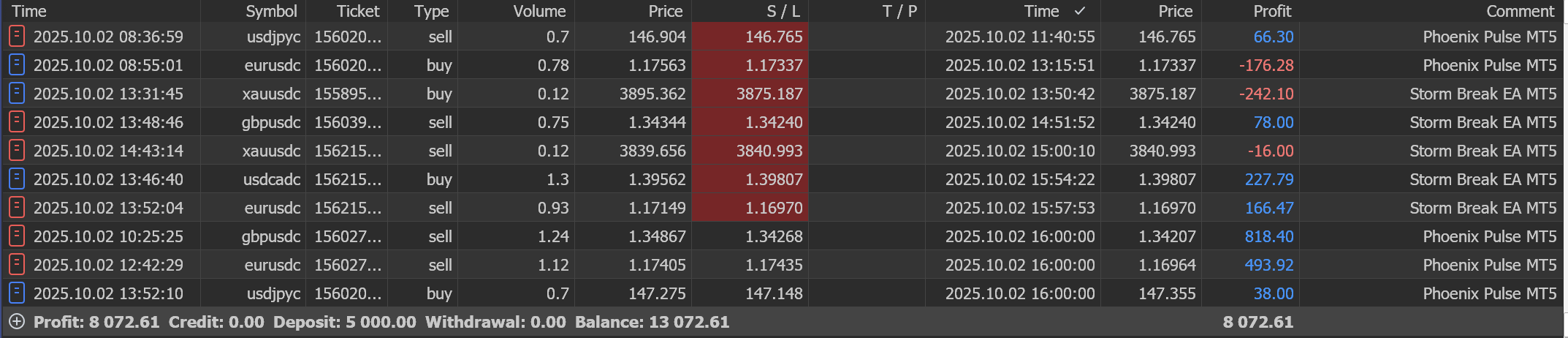Click the Volume column header
The image size is (1568, 338).
(x=539, y=11)
